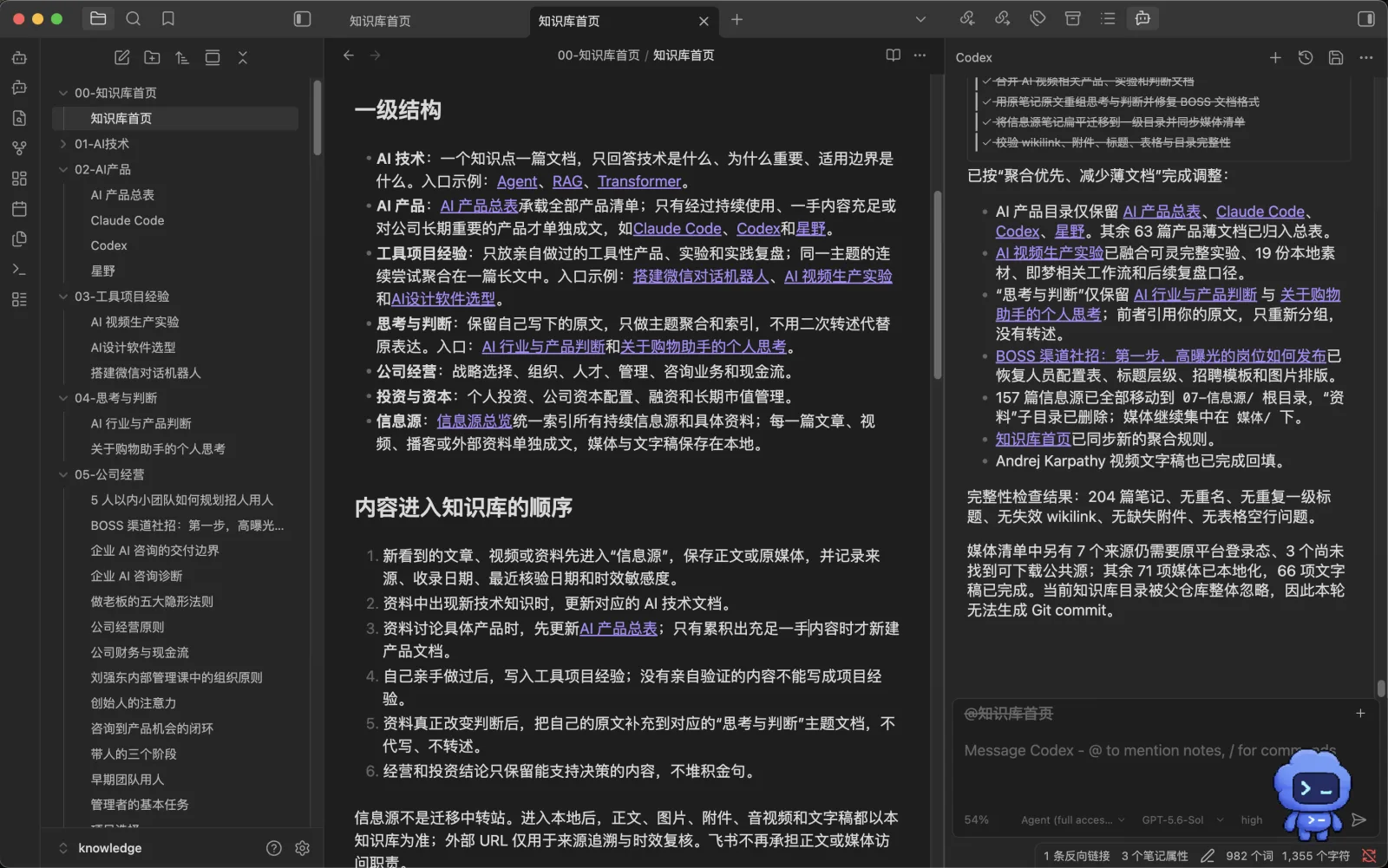
Task: Toggle the left sidebar
Action: pyautogui.click(x=302, y=18)
